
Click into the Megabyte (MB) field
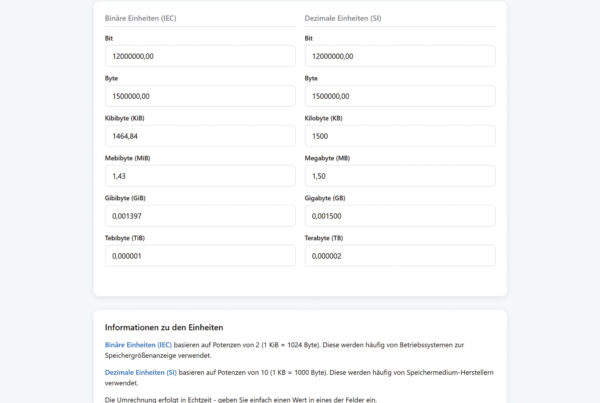coord(400,176)
